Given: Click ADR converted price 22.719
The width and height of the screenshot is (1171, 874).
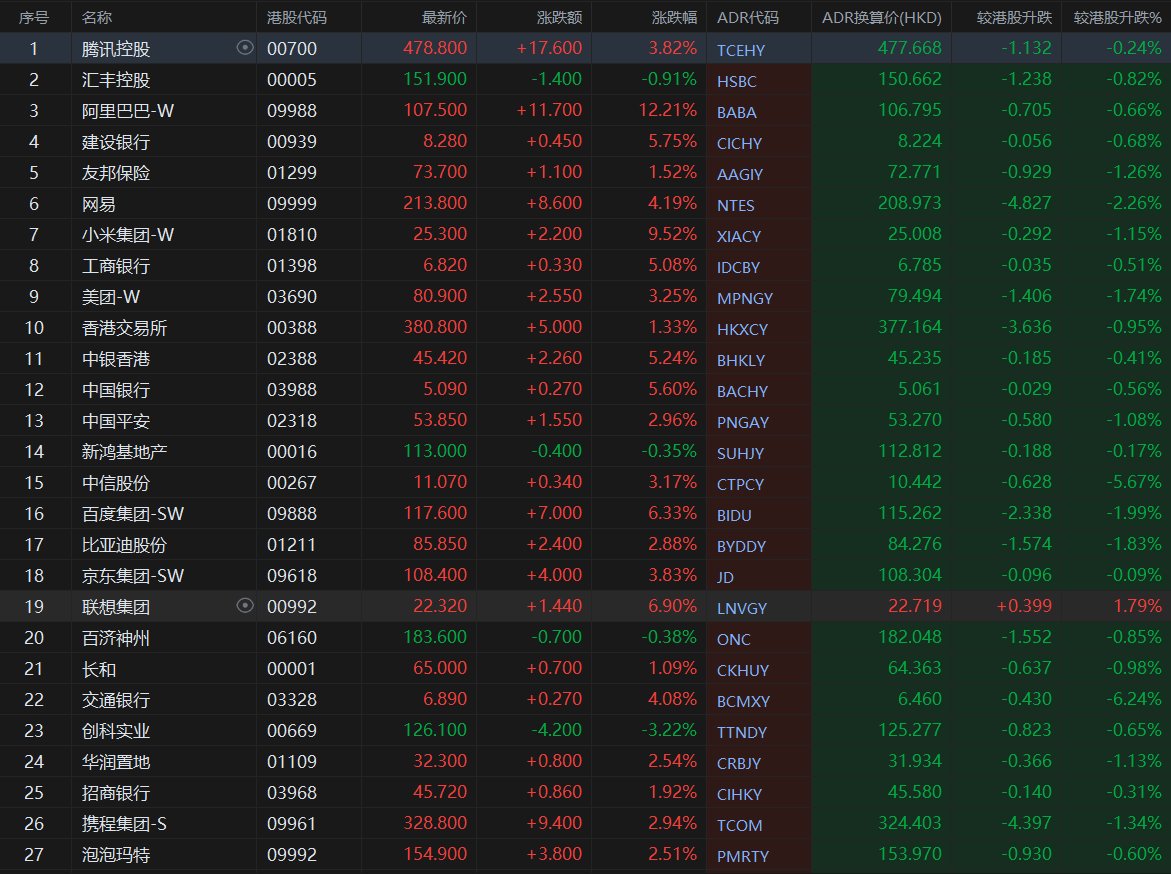Looking at the screenshot, I should click(x=915, y=606).
